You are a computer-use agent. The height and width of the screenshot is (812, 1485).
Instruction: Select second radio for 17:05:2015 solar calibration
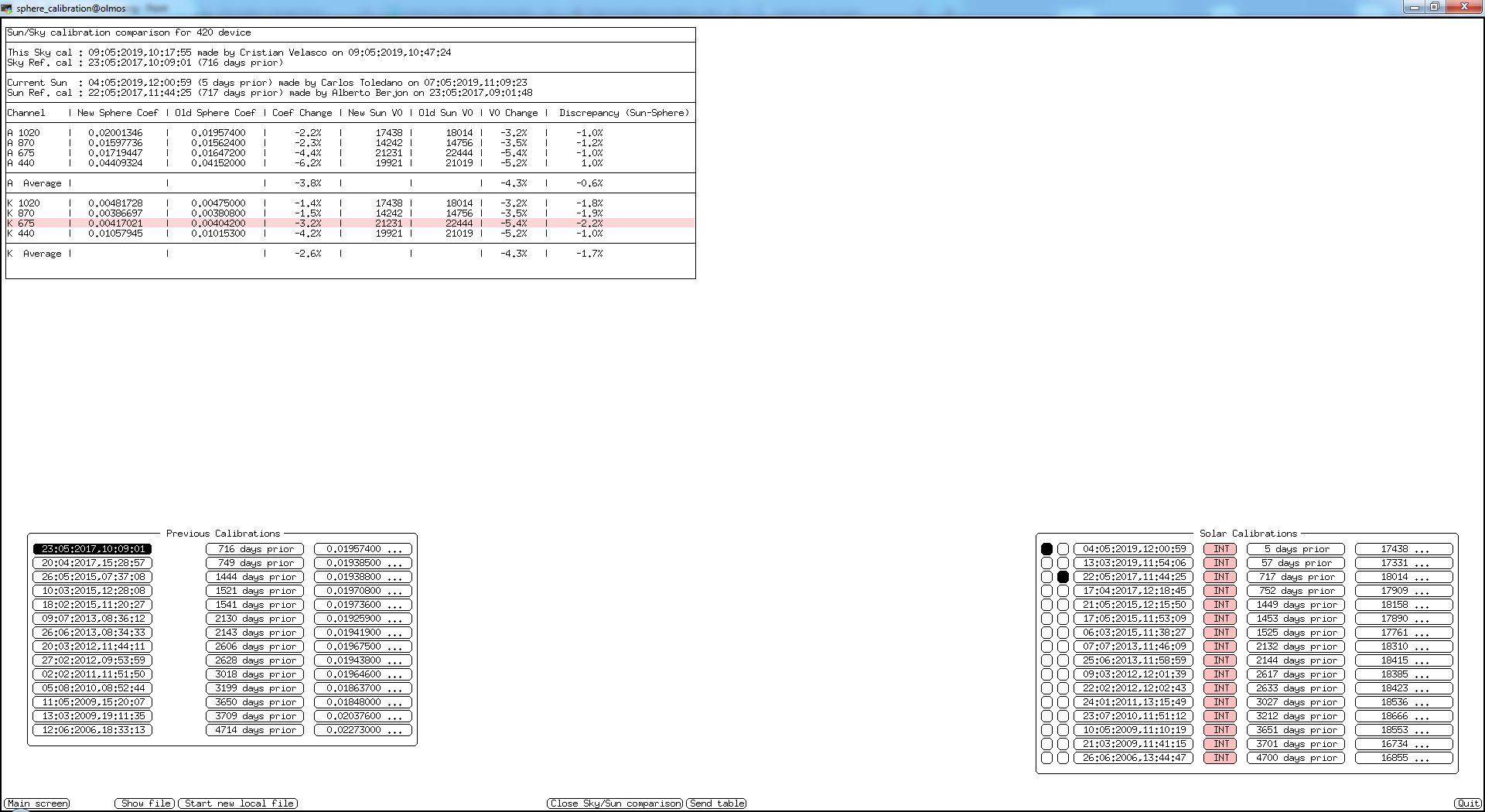click(1063, 619)
